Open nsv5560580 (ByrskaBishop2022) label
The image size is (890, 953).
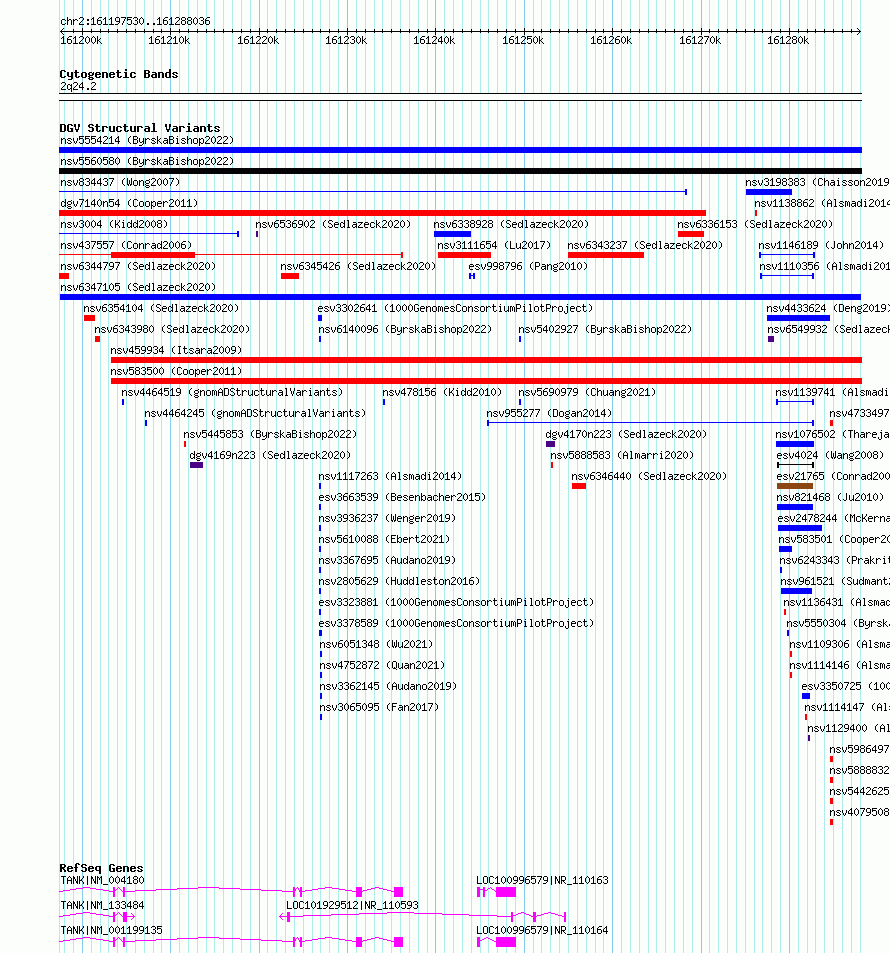pos(147,161)
